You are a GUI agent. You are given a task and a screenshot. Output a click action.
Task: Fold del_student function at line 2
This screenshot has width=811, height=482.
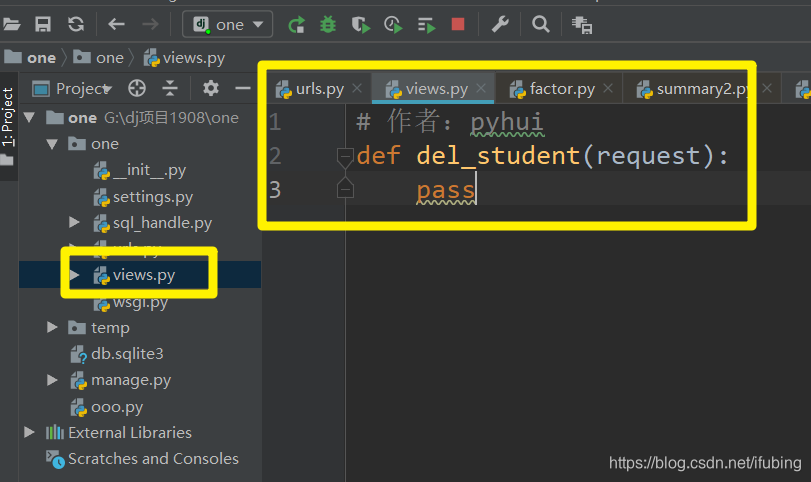(345, 156)
